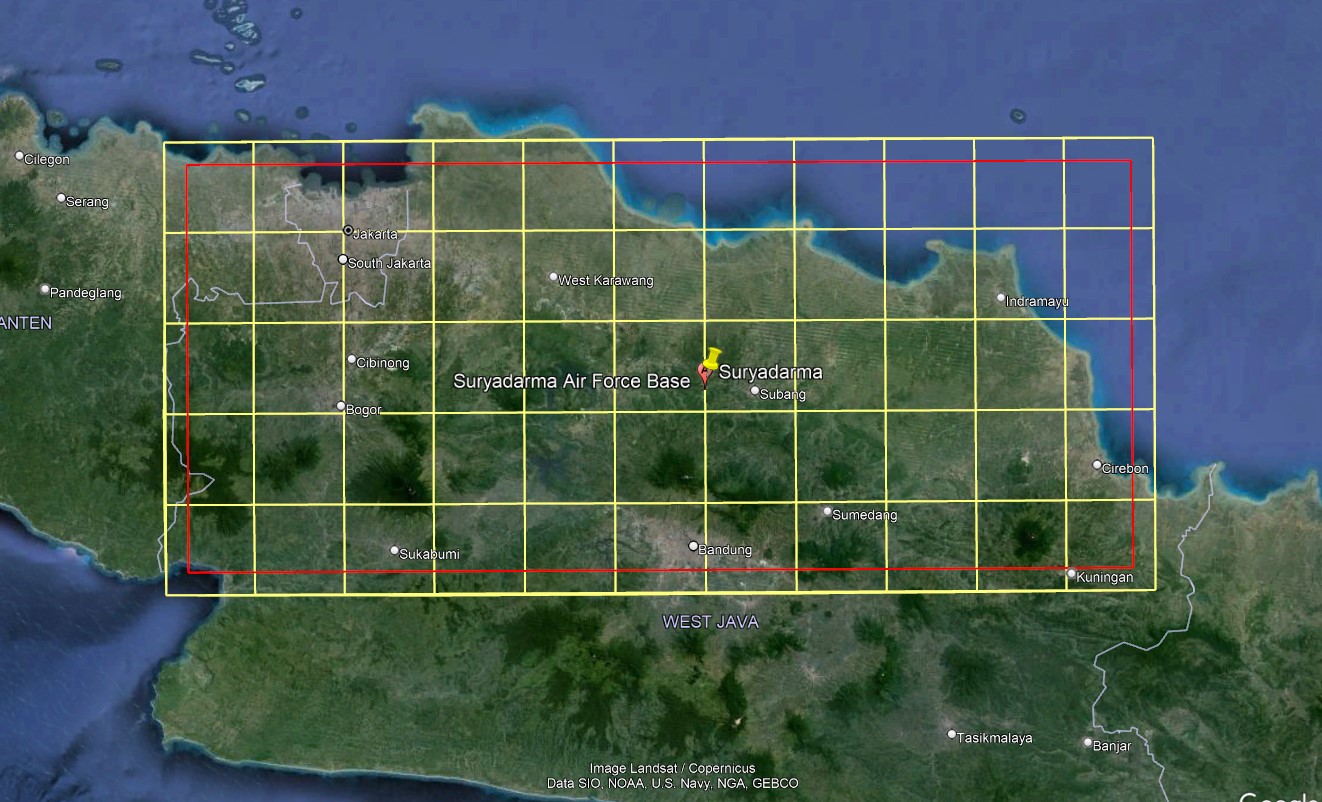Select the Tasikmalaya city dot marker
The width and height of the screenshot is (1322, 802).
(952, 734)
